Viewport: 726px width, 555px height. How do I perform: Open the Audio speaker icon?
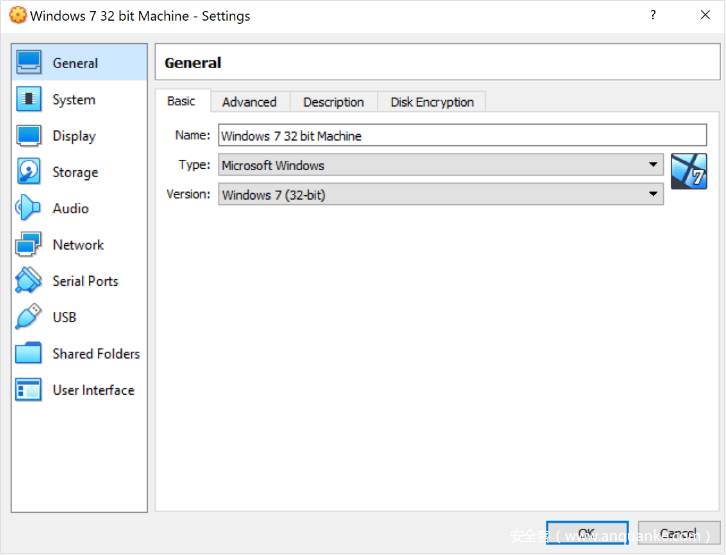point(29,208)
